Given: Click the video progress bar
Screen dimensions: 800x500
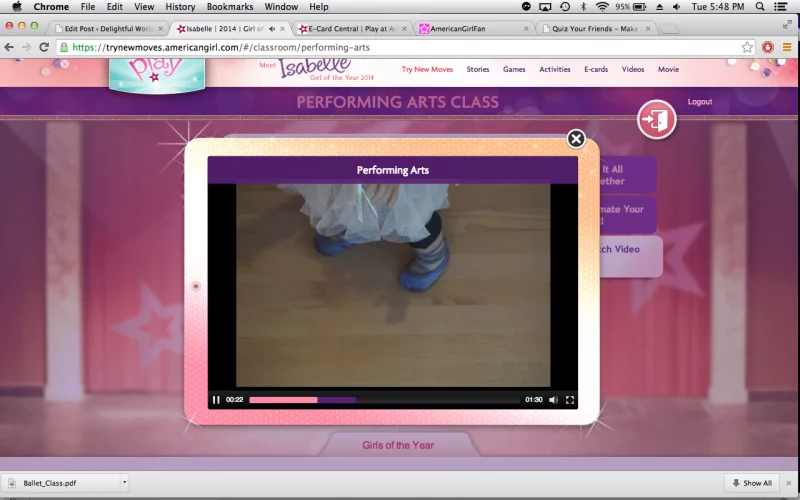Looking at the screenshot, I should click(x=384, y=400).
